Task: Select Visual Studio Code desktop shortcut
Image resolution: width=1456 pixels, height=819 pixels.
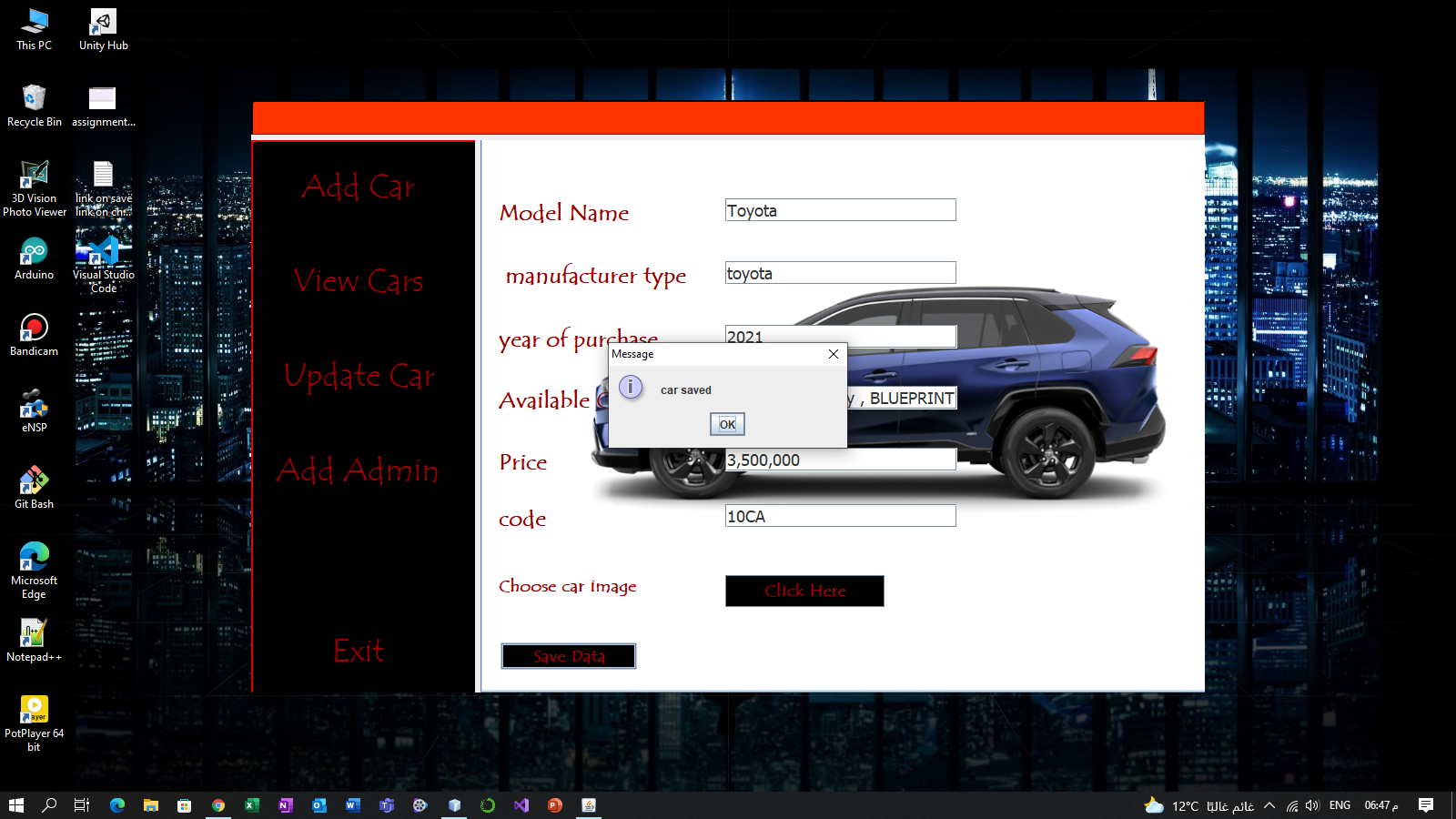Action: click(x=103, y=264)
